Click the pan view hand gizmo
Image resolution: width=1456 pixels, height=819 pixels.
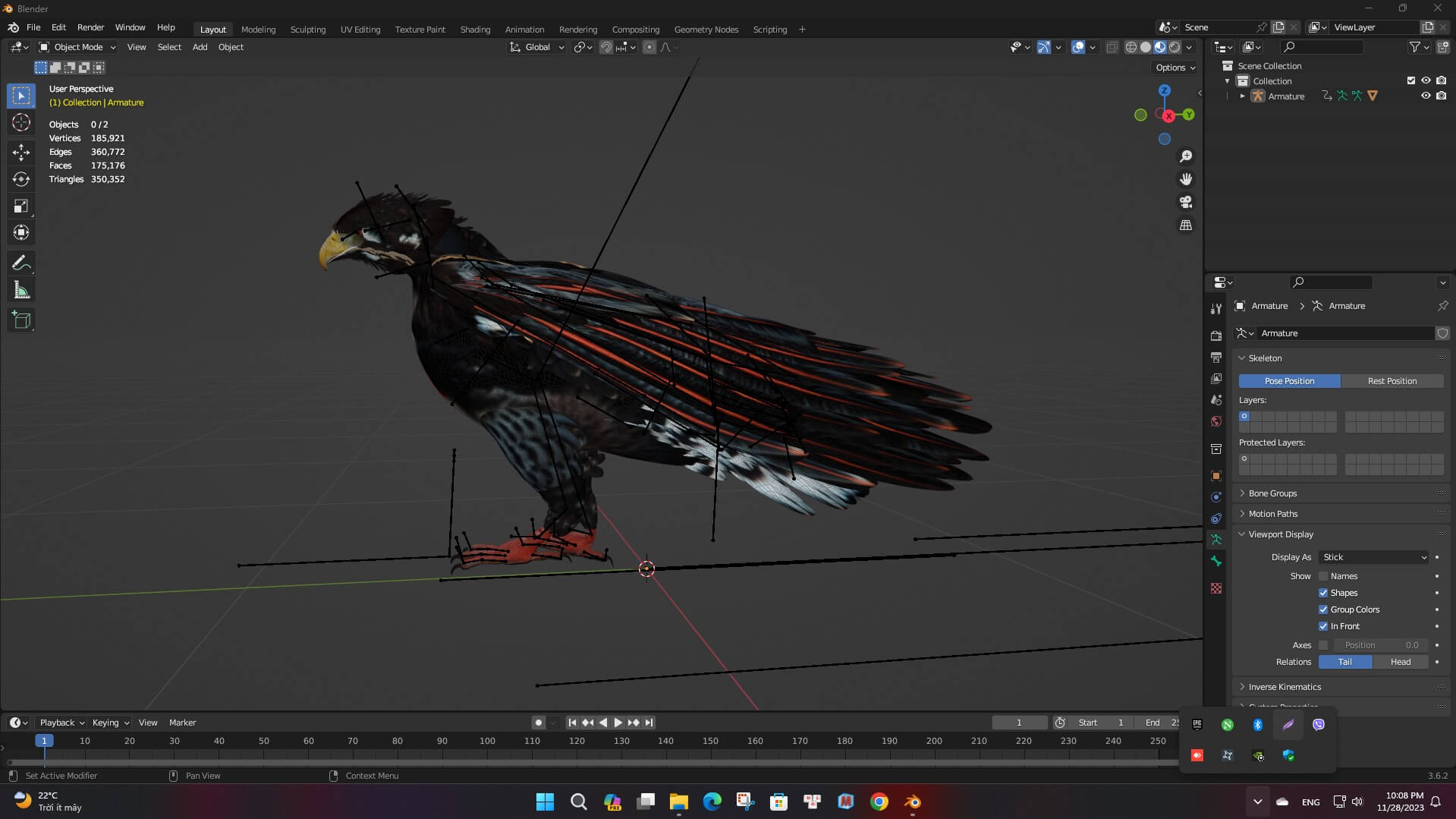1186,179
